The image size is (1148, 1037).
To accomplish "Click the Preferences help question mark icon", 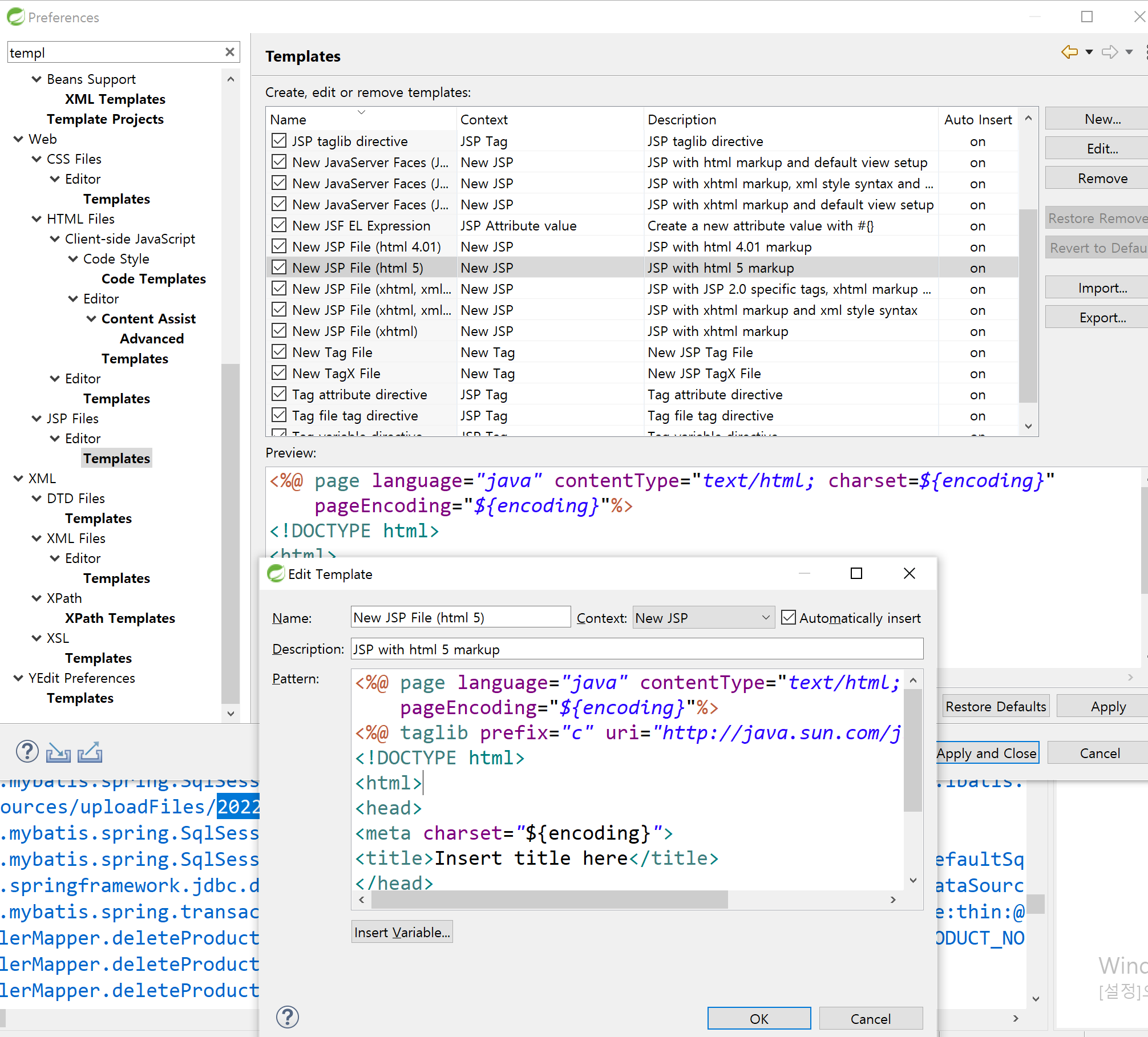I will (27, 752).
